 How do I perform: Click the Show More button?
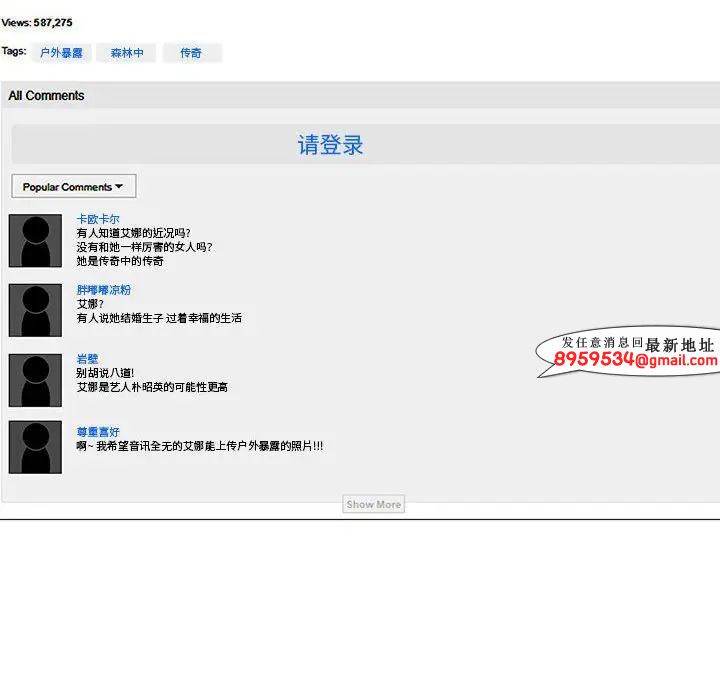pyautogui.click(x=373, y=504)
